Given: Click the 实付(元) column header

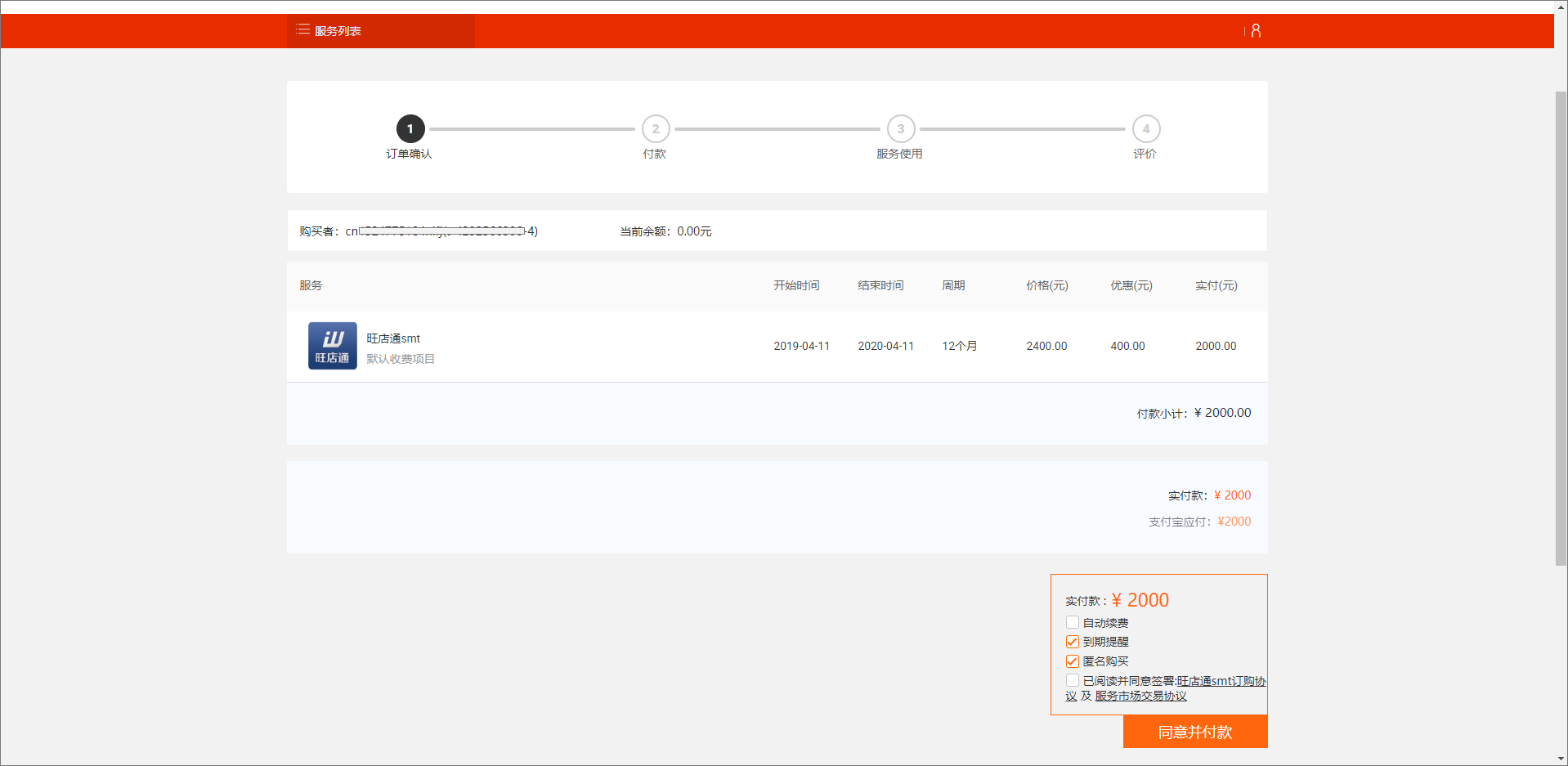Looking at the screenshot, I should pyautogui.click(x=1216, y=285).
